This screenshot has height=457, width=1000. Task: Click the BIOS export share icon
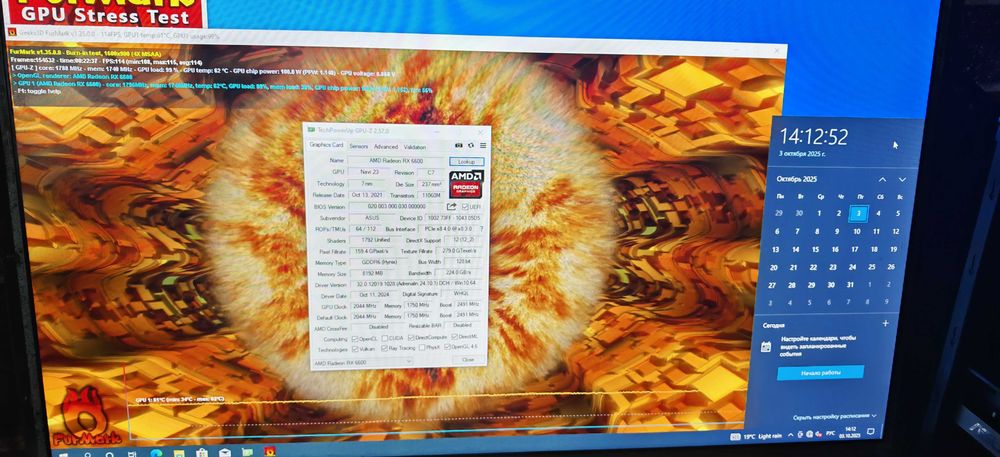tap(452, 207)
